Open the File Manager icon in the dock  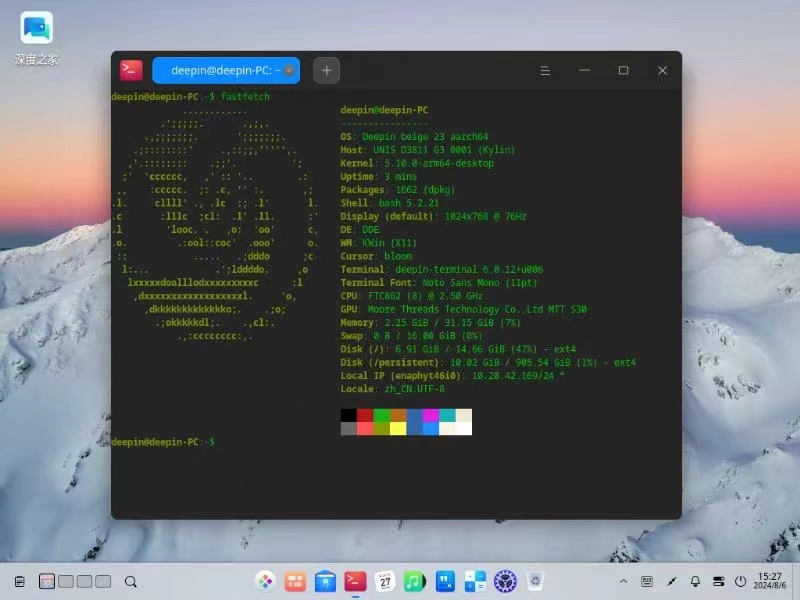pos(325,581)
